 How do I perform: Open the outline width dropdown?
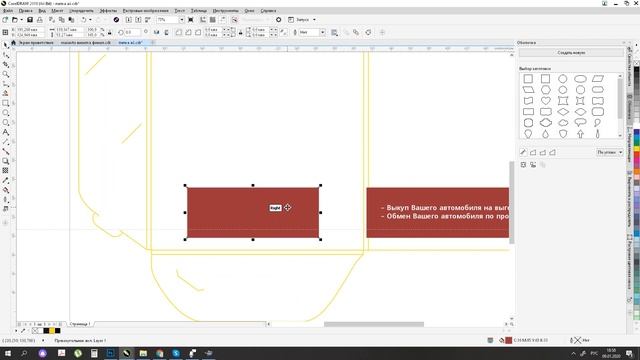(322, 32)
